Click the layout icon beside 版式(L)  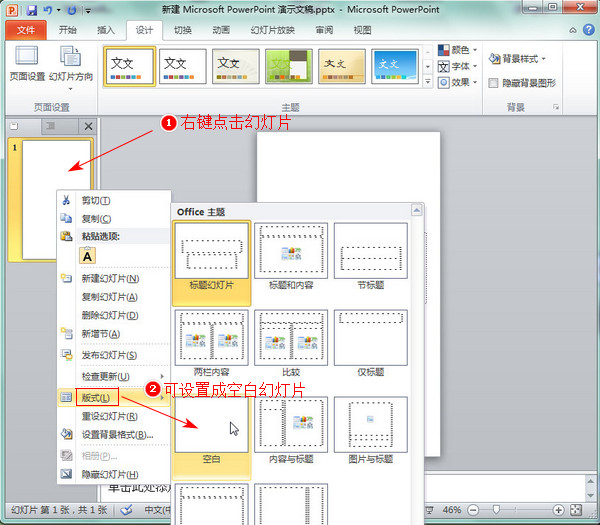pyautogui.click(x=66, y=398)
